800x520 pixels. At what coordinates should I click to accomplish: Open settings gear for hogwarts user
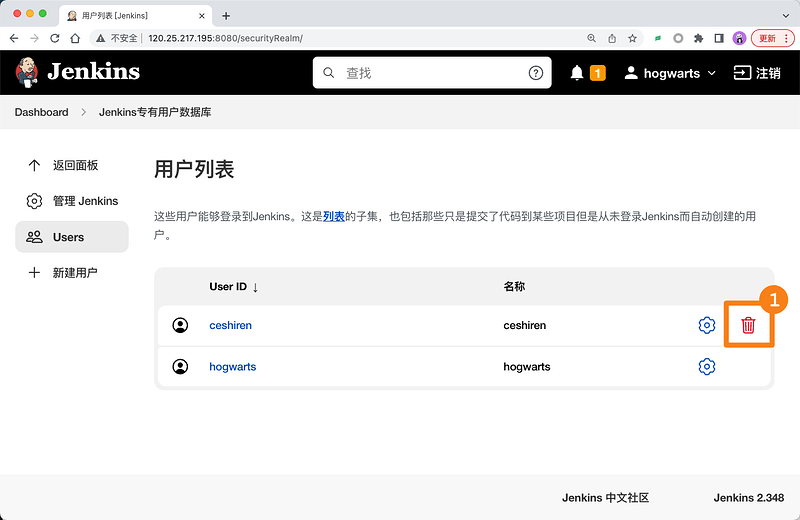(707, 366)
